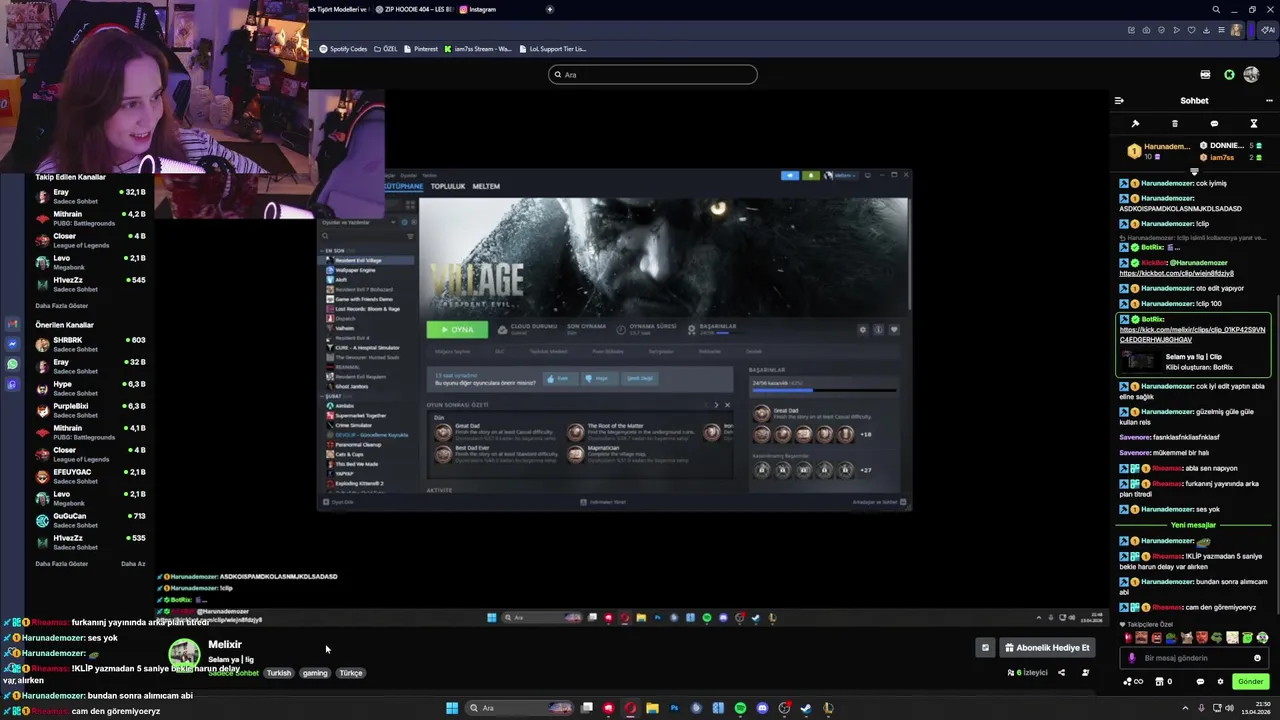Click the square icon left of Abonelik Hediye Et
The width and height of the screenshot is (1280, 720).
tap(985, 648)
